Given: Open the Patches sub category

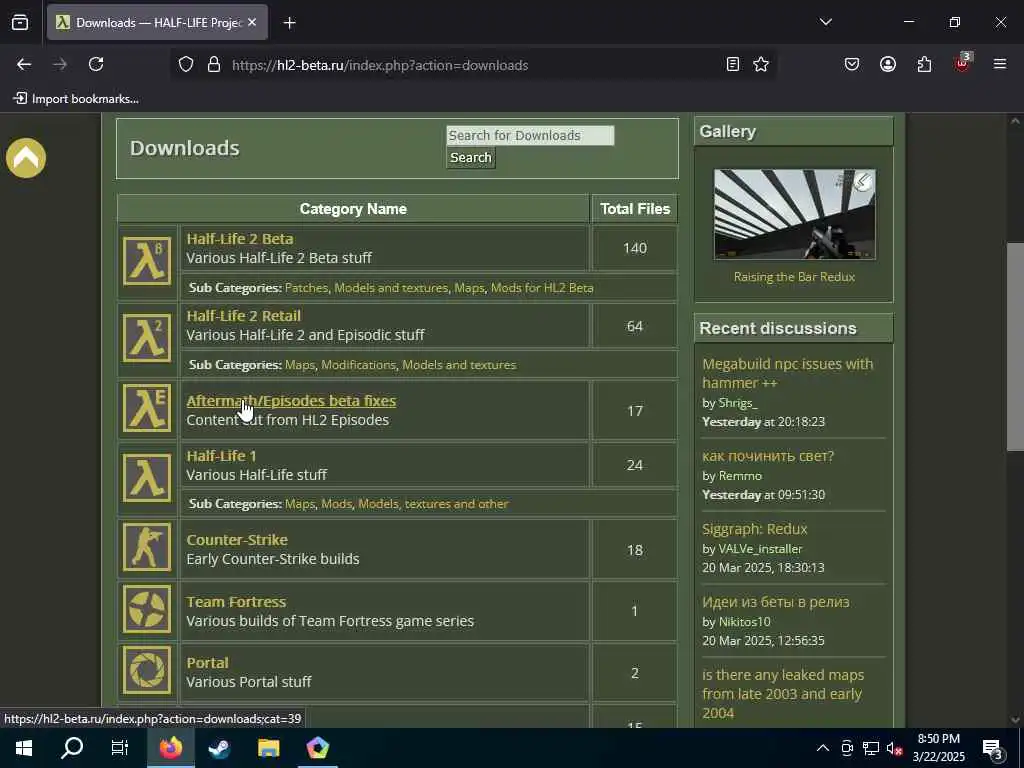Looking at the screenshot, I should pyautogui.click(x=306, y=288).
